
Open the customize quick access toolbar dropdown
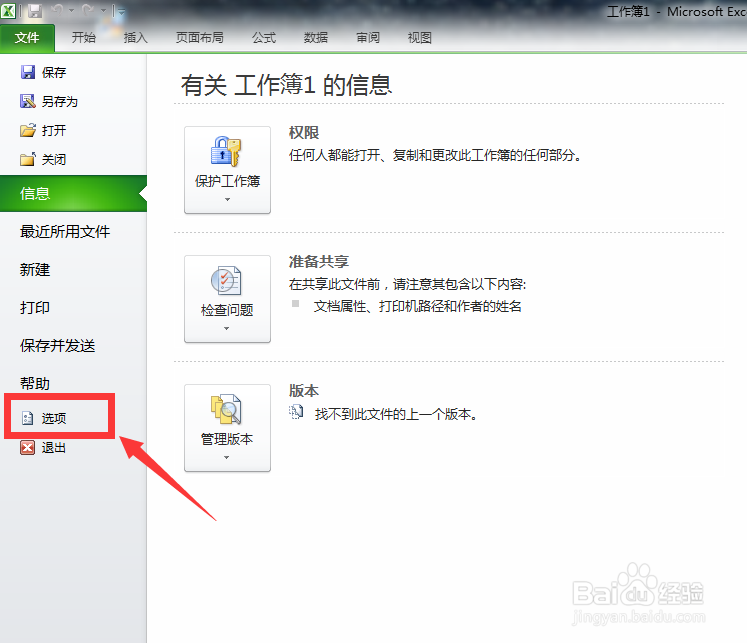pyautogui.click(x=119, y=10)
